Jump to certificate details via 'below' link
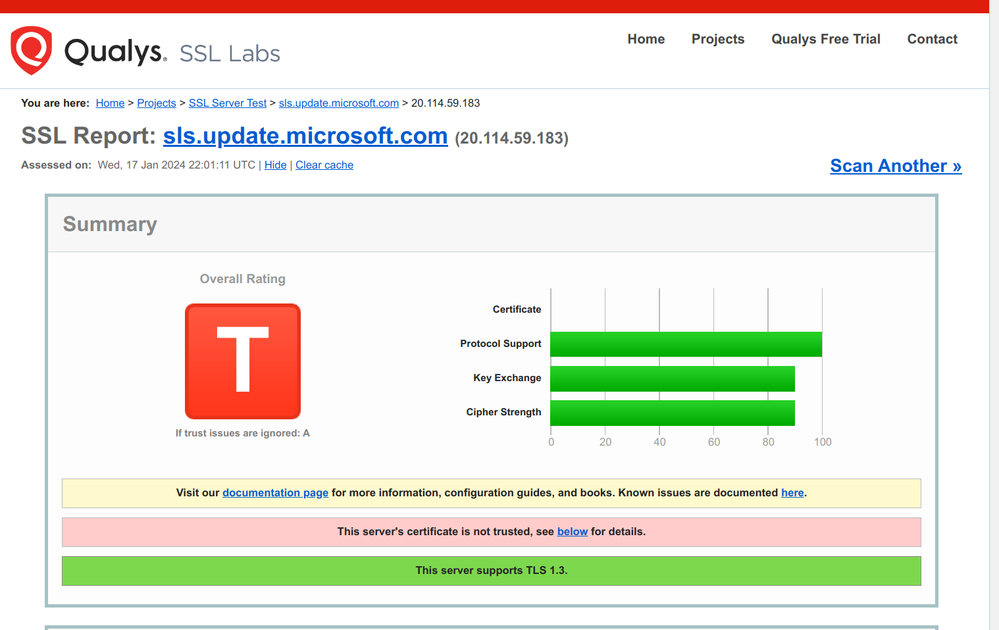The width and height of the screenshot is (999, 630). point(572,531)
